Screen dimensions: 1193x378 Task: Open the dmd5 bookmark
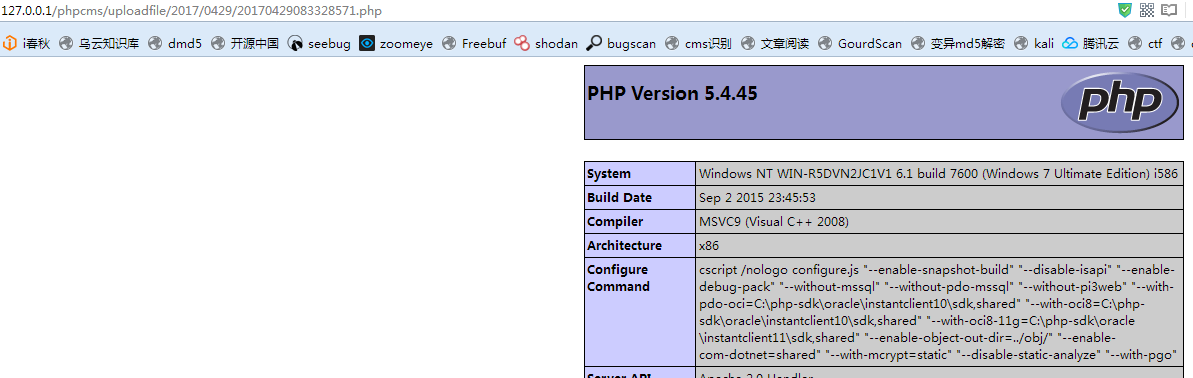[x=175, y=43]
